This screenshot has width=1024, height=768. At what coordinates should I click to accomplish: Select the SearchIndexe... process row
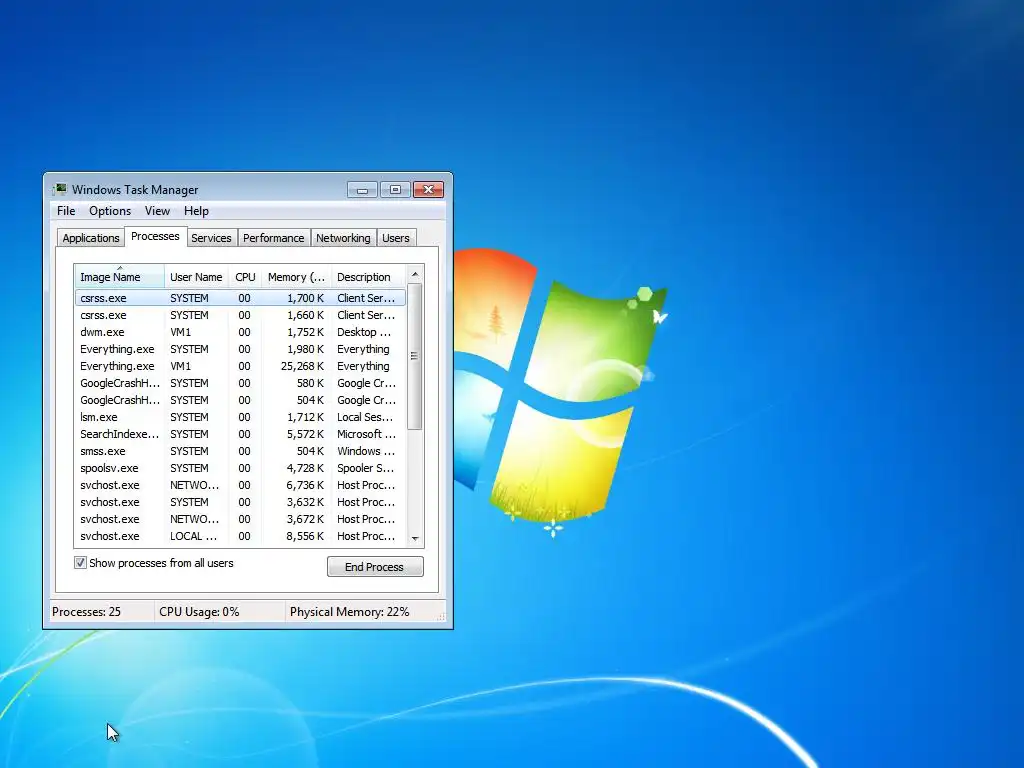(x=240, y=434)
